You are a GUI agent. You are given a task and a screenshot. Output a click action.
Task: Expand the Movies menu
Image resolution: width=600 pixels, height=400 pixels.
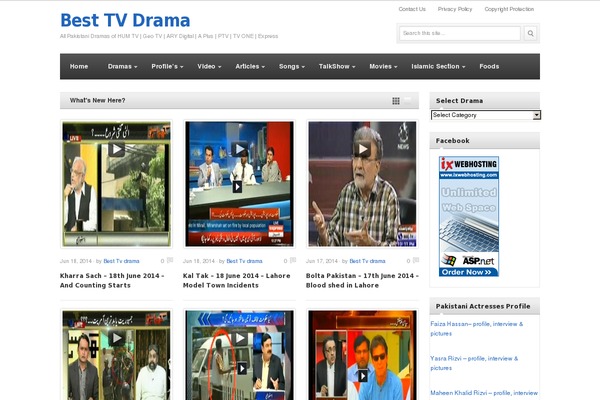(x=383, y=67)
